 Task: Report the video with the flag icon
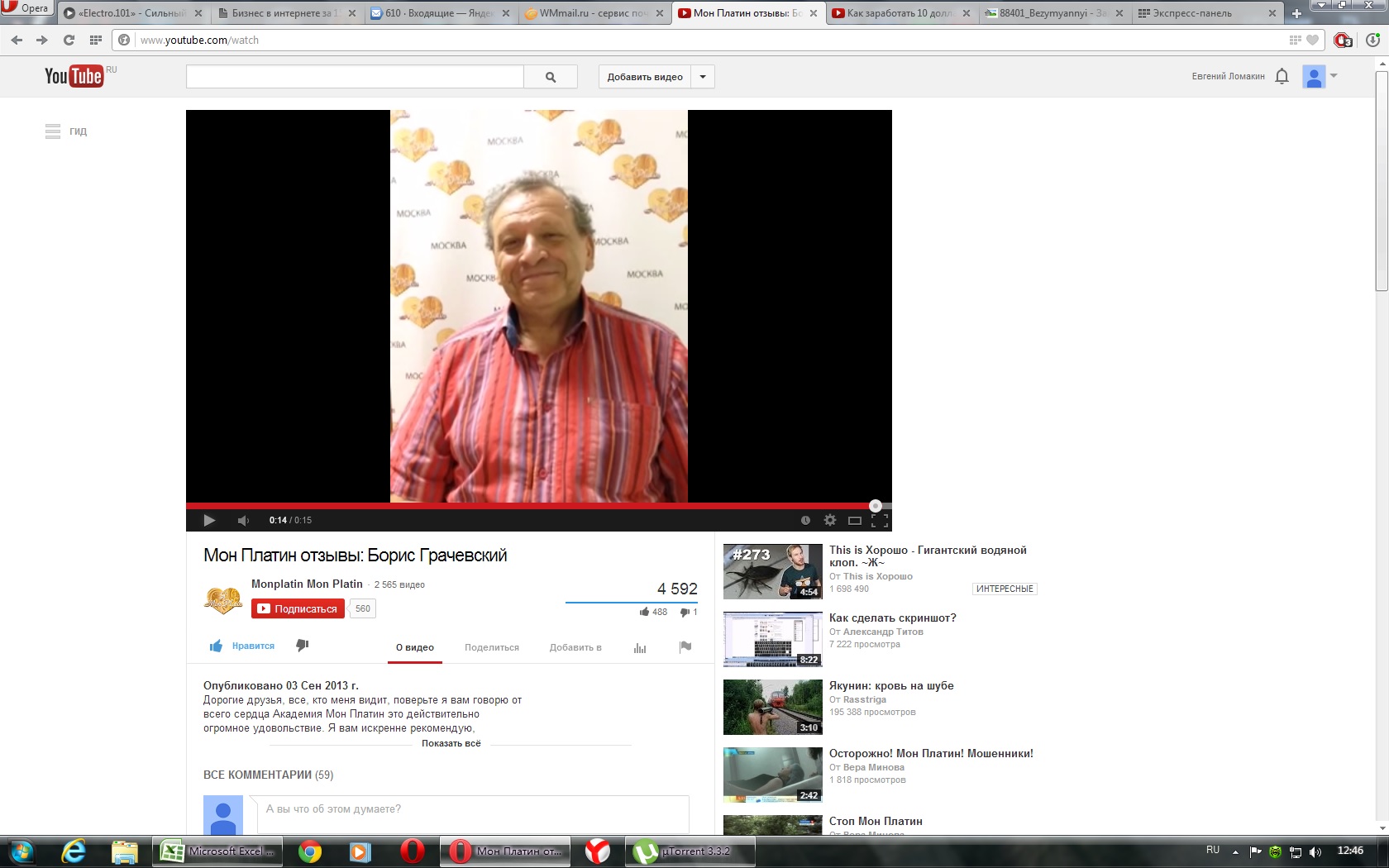click(685, 646)
